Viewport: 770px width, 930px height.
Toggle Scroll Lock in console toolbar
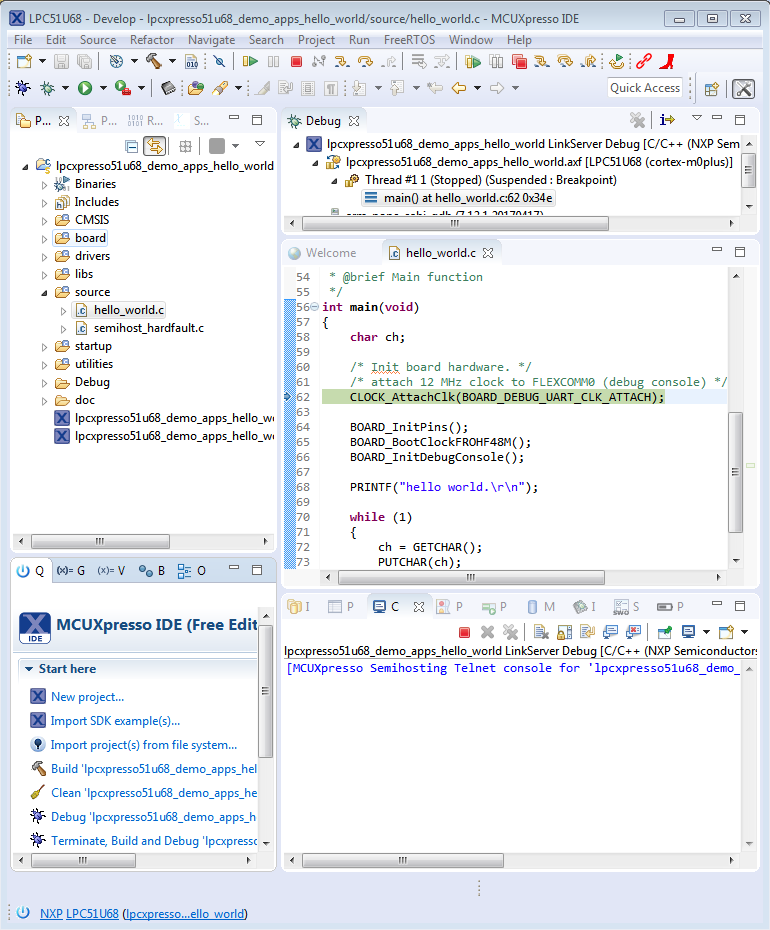coord(563,632)
